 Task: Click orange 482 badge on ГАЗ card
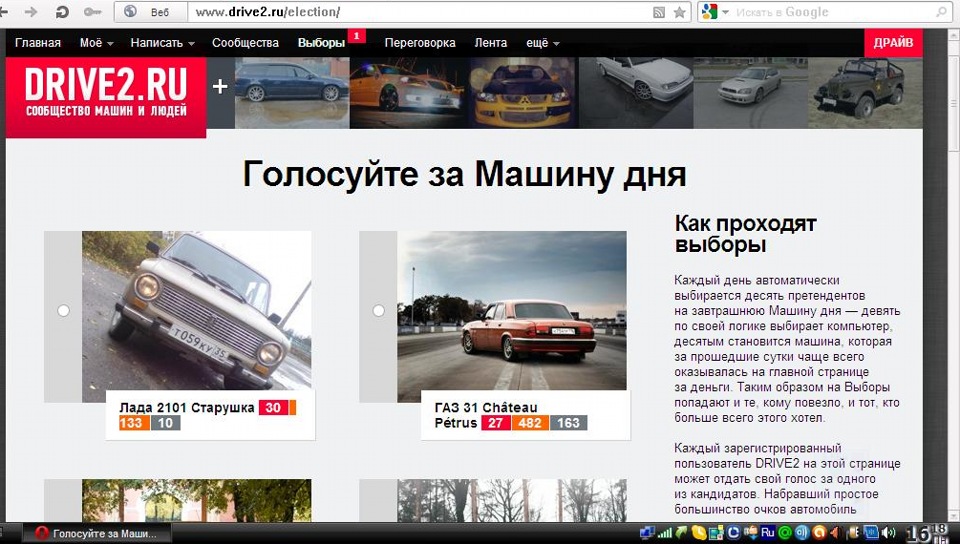[x=530, y=423]
